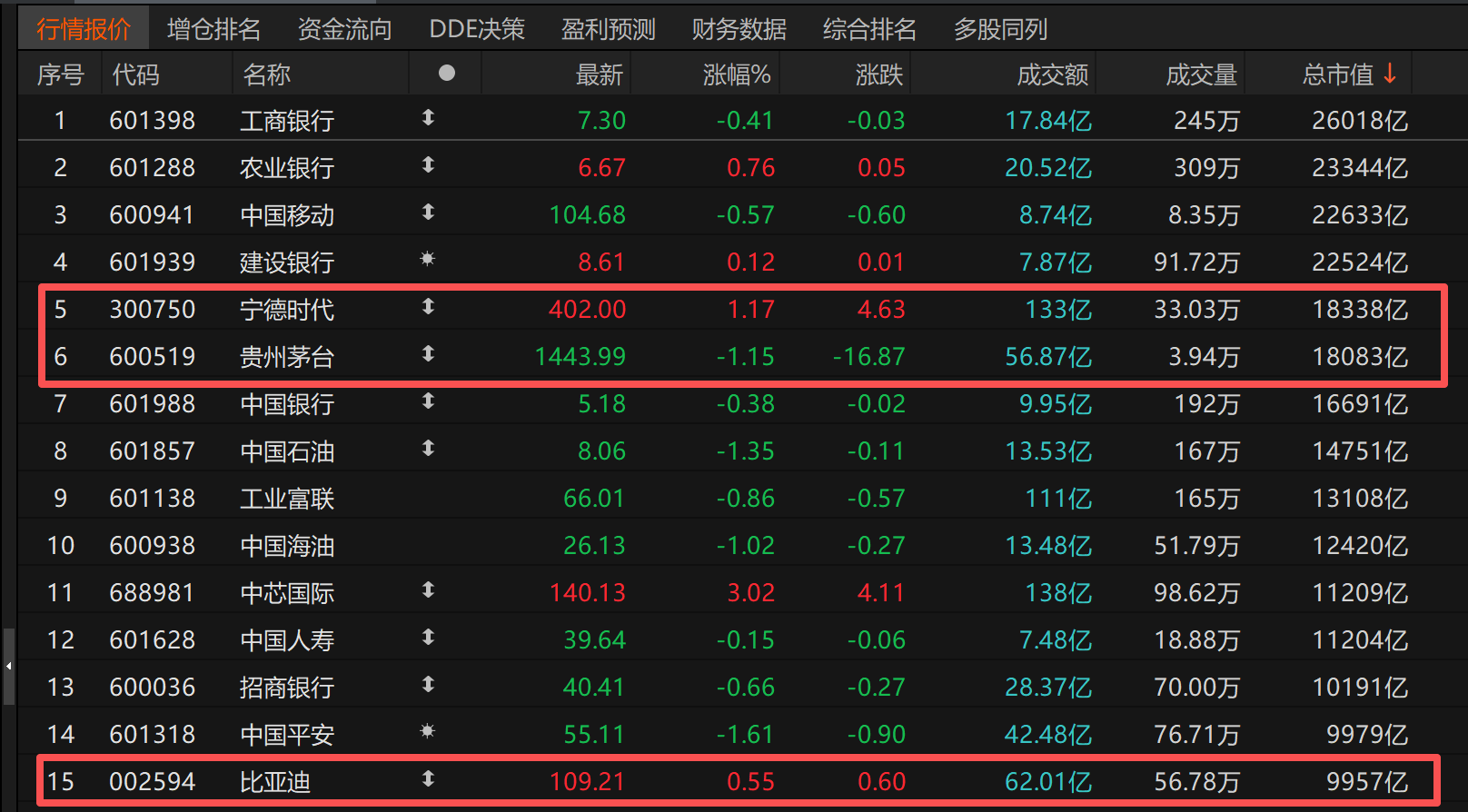This screenshot has width=1468, height=812.
Task: Select the 中国石油 stock name
Action: pos(287,451)
